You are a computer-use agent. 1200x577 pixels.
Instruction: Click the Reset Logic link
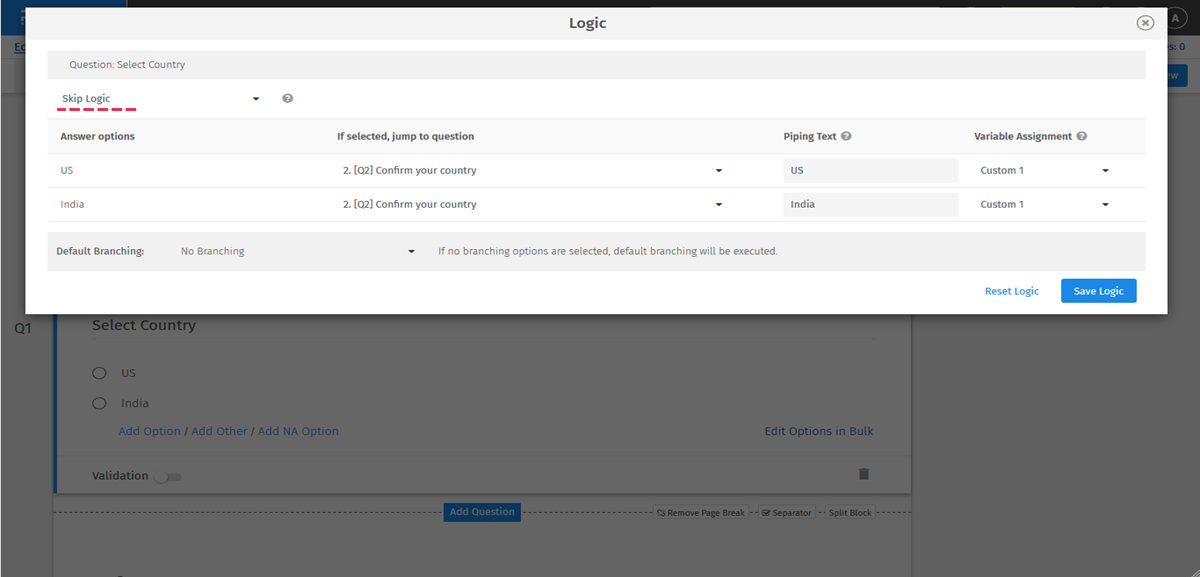point(1011,290)
